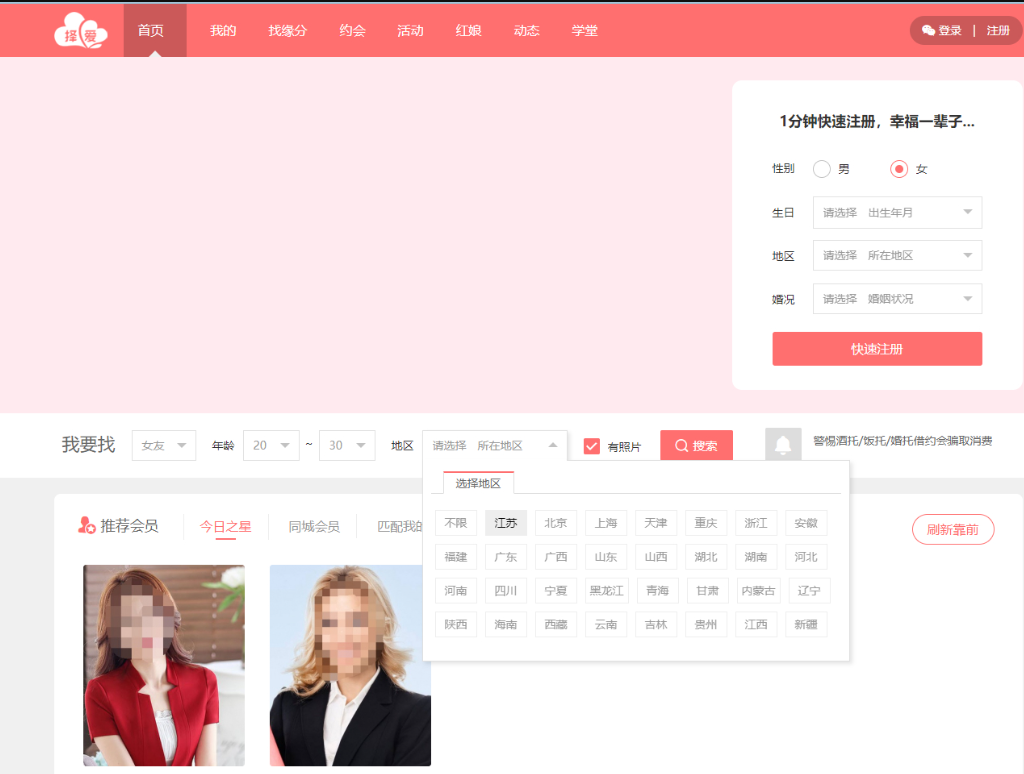This screenshot has width=1024, height=774.
Task: Open the 找缘分 navigation menu item
Action: click(287, 31)
